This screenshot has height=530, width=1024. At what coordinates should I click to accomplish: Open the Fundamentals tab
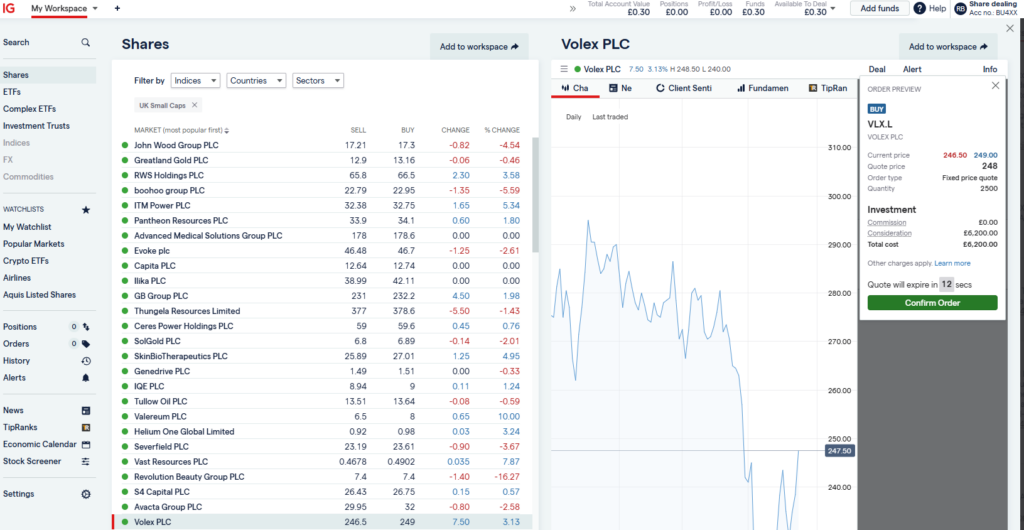762,88
